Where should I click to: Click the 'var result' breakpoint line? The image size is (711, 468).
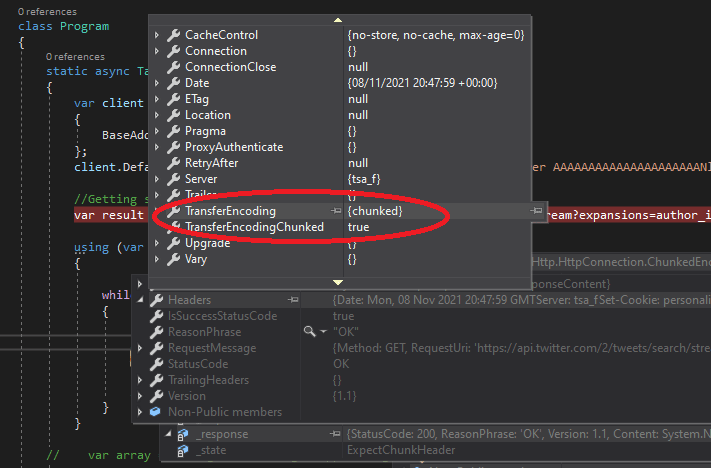(x=109, y=215)
